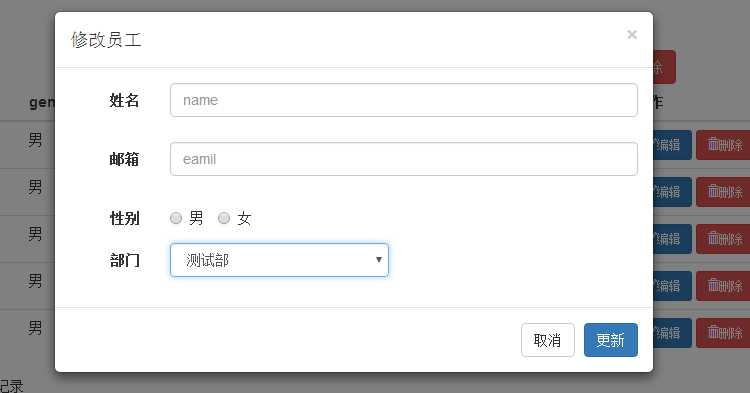Click the 取消 cancel button
Viewport: 750px width, 393px height.
click(x=548, y=340)
